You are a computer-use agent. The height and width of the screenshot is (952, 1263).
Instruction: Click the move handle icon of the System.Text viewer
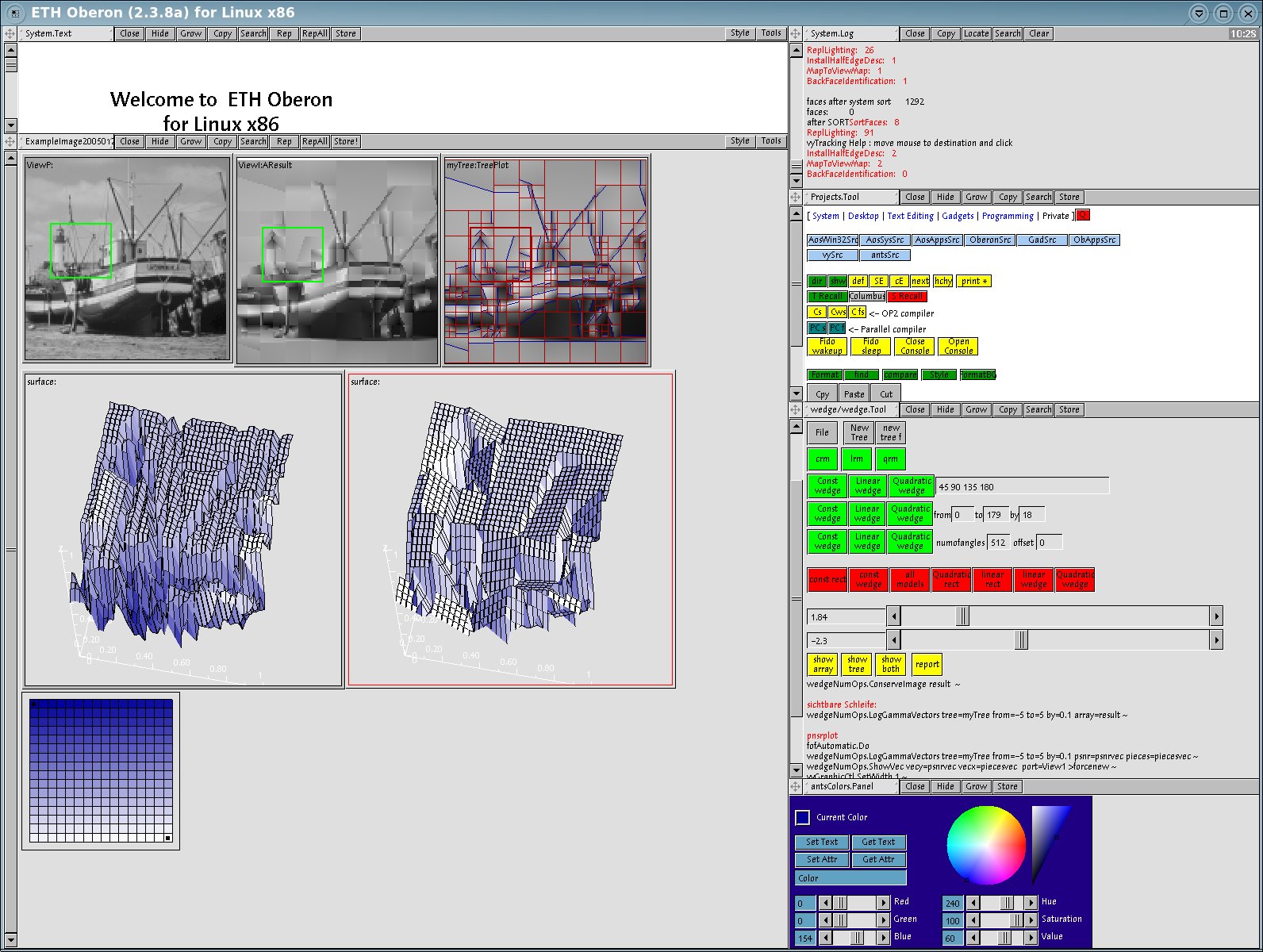(10, 33)
